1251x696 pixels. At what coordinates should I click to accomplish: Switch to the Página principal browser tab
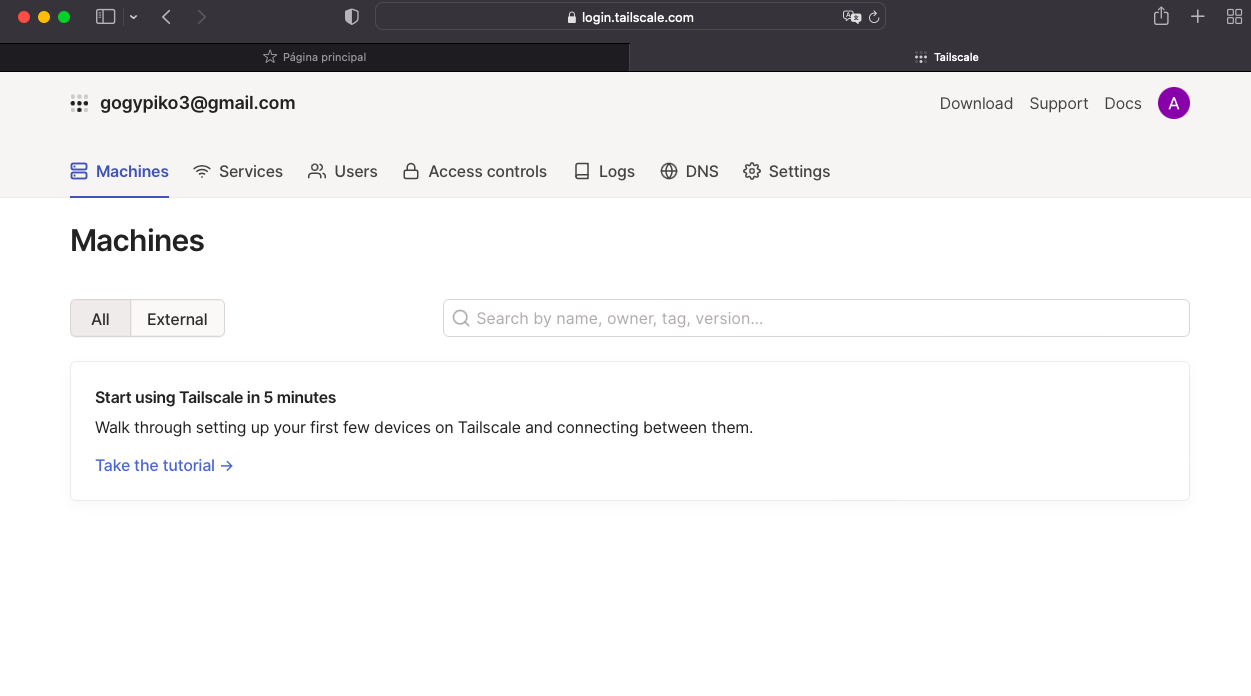click(x=314, y=57)
